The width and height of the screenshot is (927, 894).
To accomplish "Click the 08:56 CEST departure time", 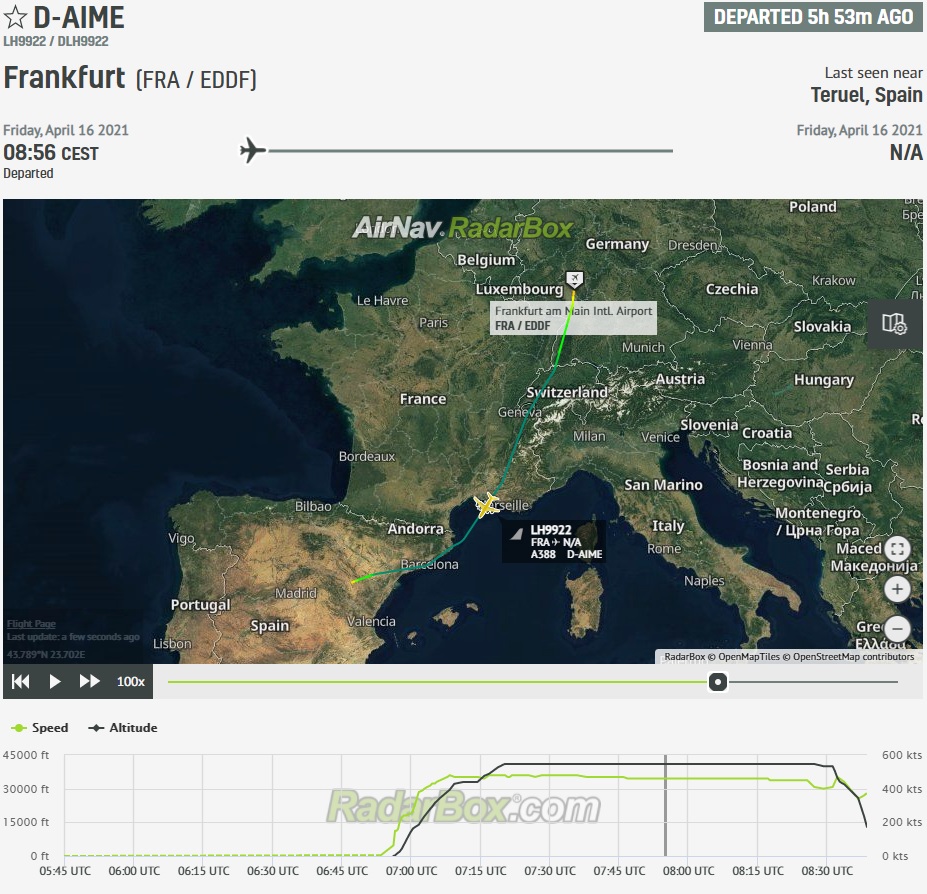I will point(51,153).
